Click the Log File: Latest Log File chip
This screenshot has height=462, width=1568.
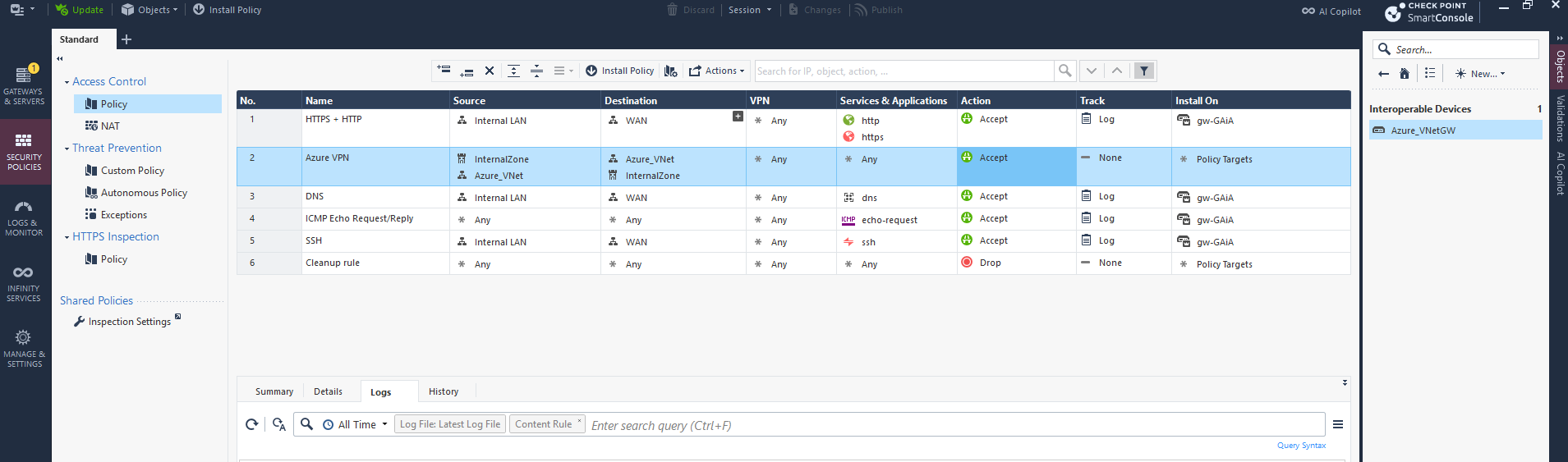(450, 424)
